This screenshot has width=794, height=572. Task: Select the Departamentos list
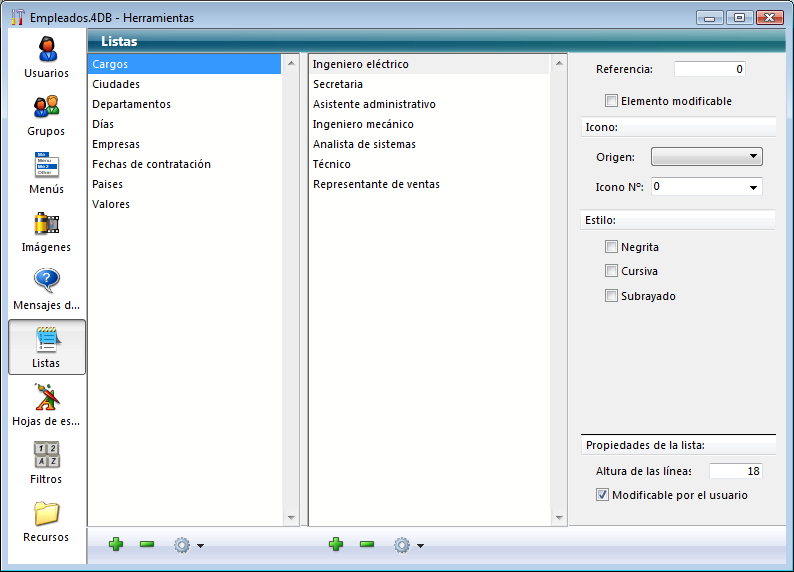point(131,104)
